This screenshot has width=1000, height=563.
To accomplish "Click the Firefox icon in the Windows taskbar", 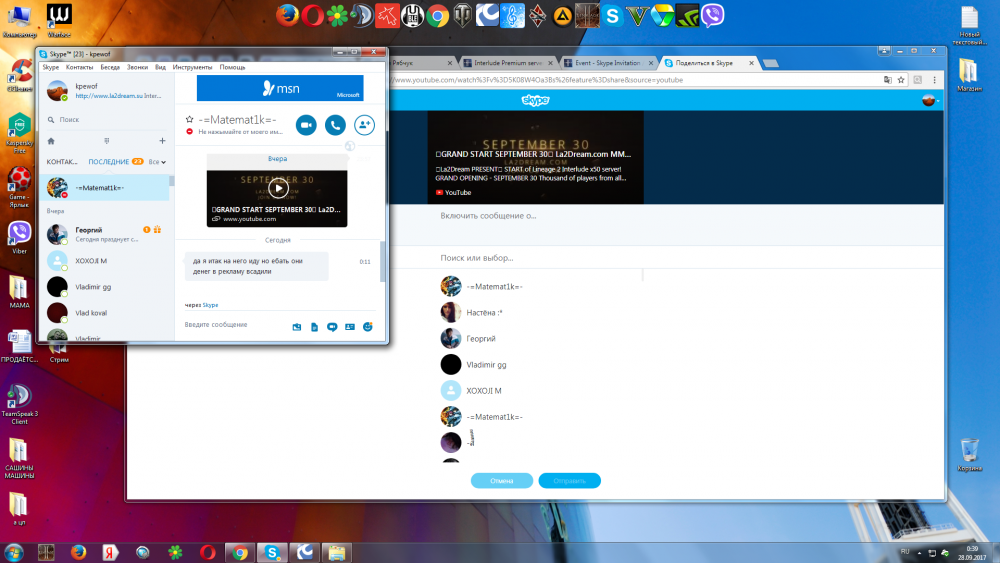I will click(x=78, y=551).
